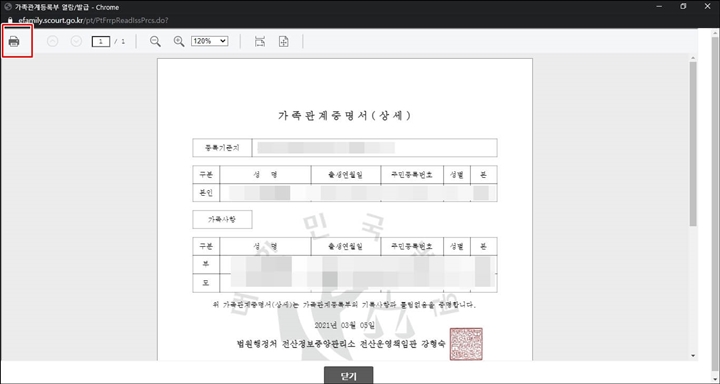Image resolution: width=720 pixels, height=384 pixels.
Task: Click the printer icon to print certificate
Action: tap(14, 41)
